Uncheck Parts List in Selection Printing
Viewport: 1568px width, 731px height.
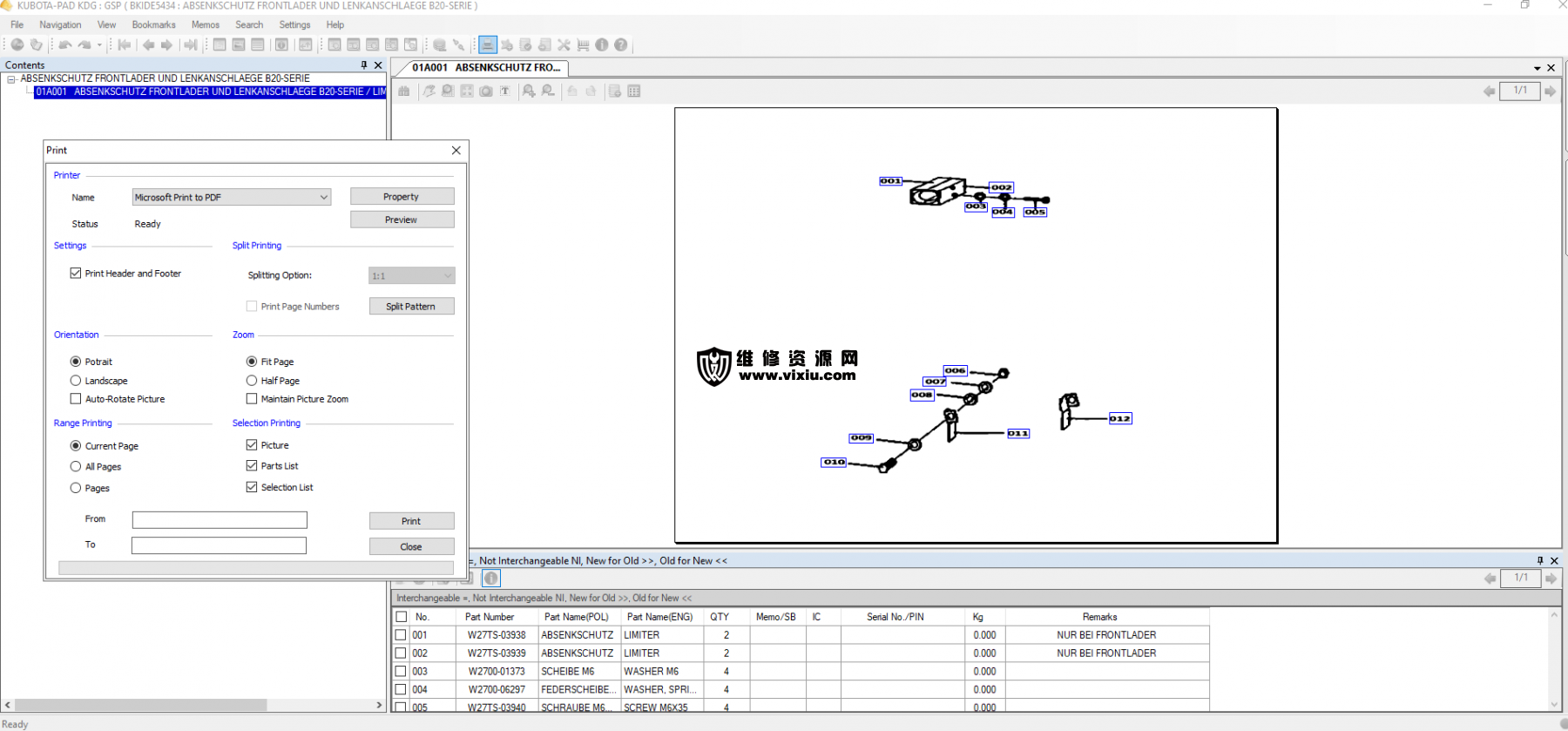tap(252, 465)
